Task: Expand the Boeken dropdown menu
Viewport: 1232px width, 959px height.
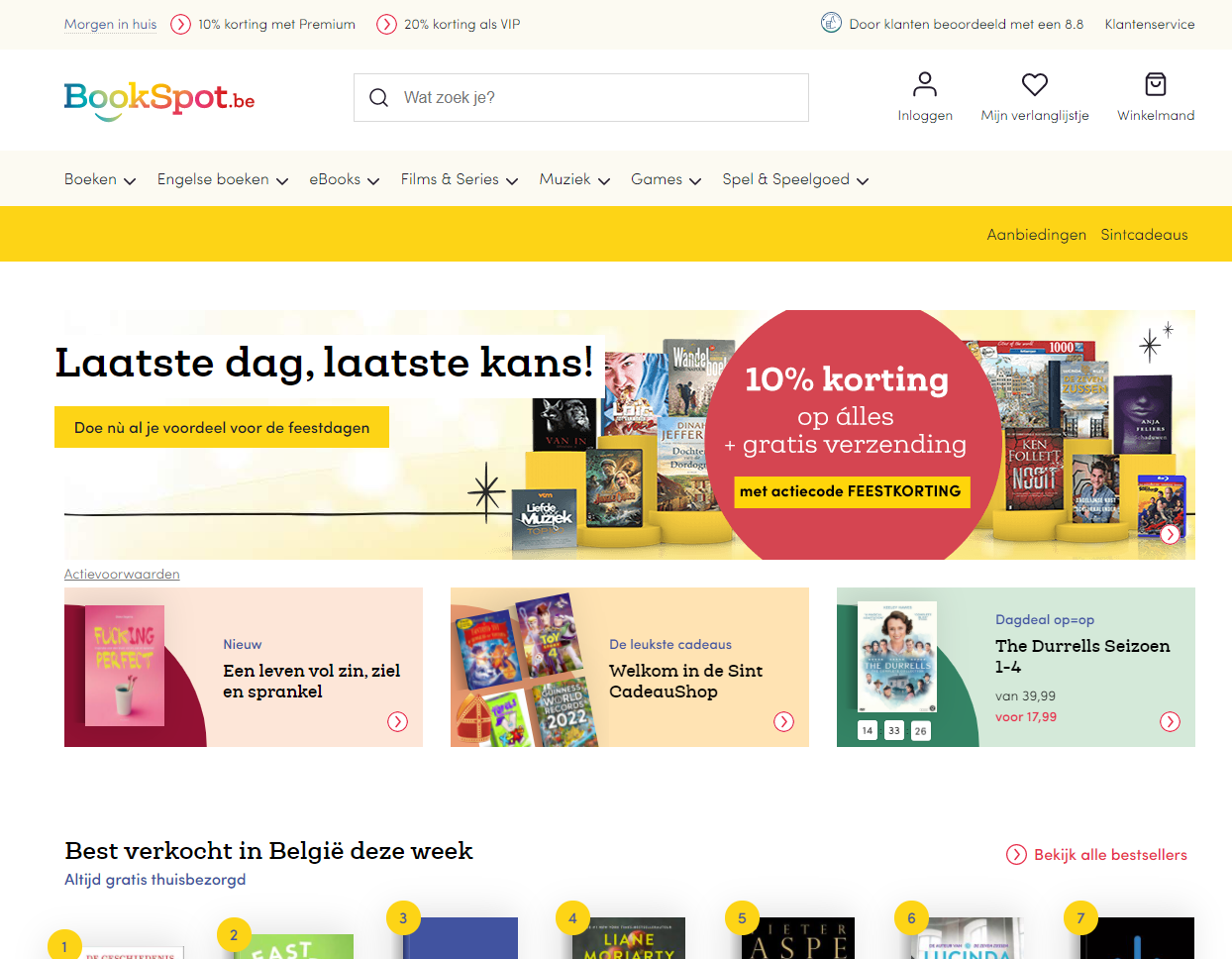Action: coord(100,179)
